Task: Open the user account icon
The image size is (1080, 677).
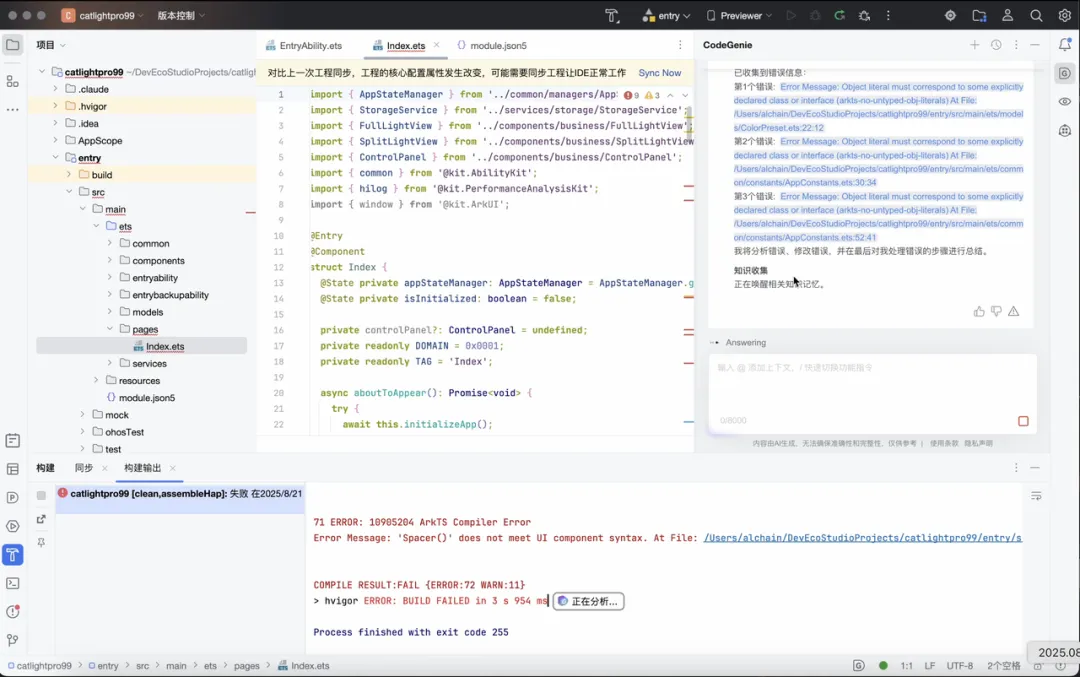Action: tap(1008, 16)
